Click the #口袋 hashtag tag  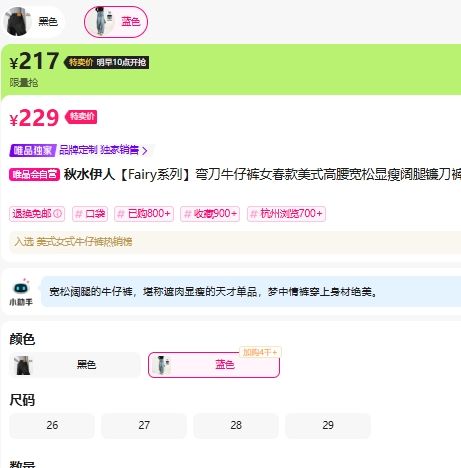point(90,214)
